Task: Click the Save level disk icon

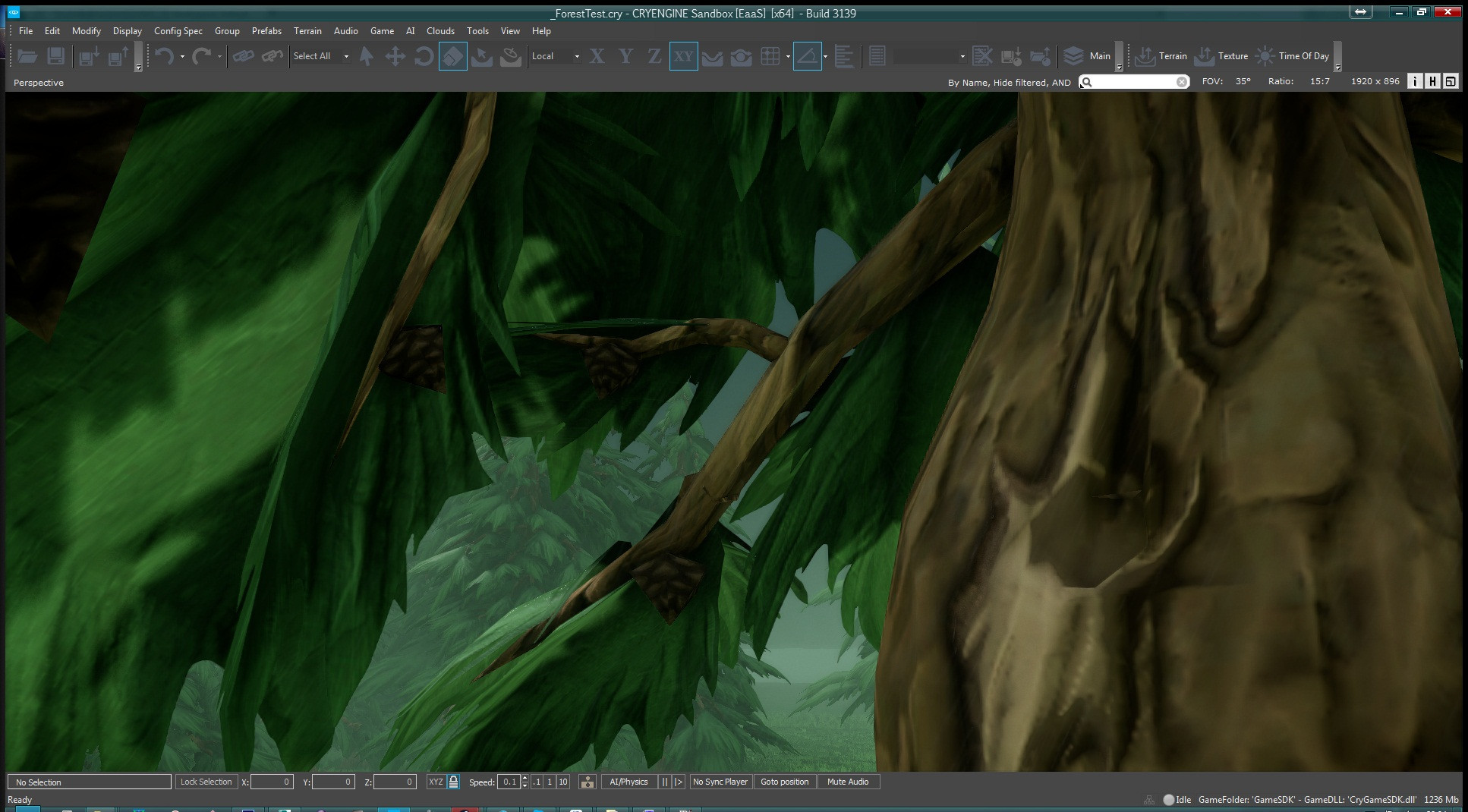Action: pos(55,56)
